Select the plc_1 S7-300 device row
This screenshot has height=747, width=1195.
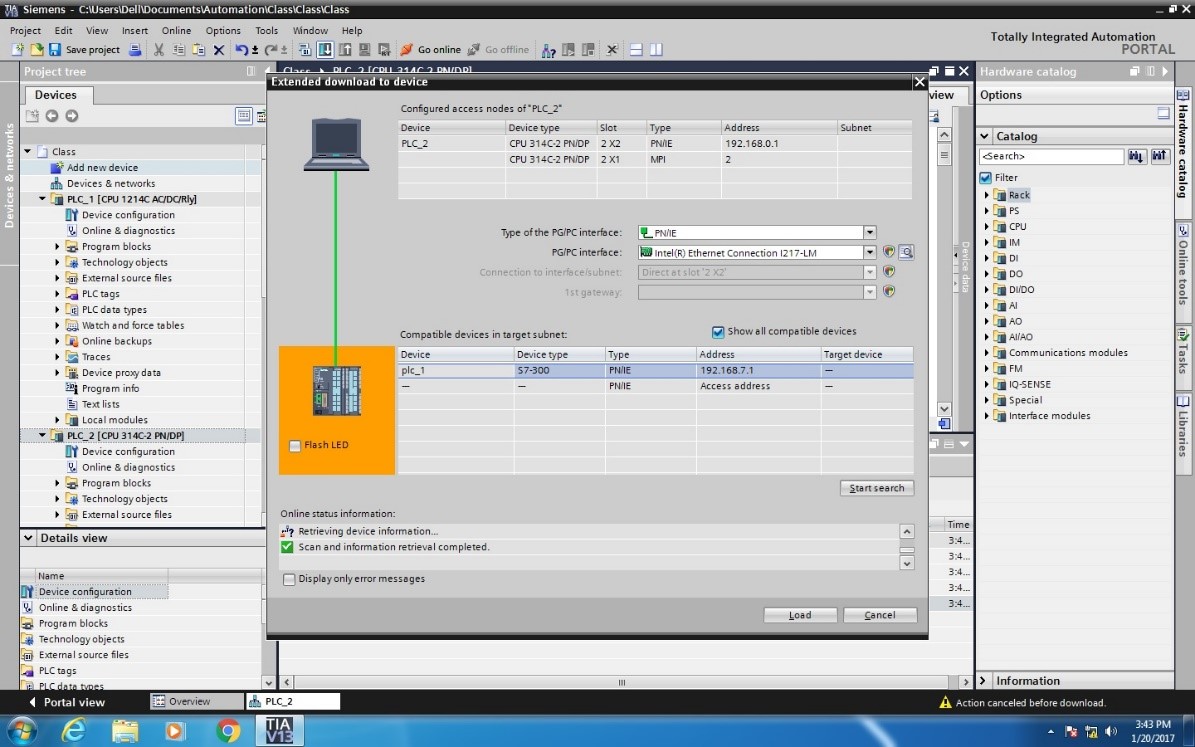click(x=655, y=370)
